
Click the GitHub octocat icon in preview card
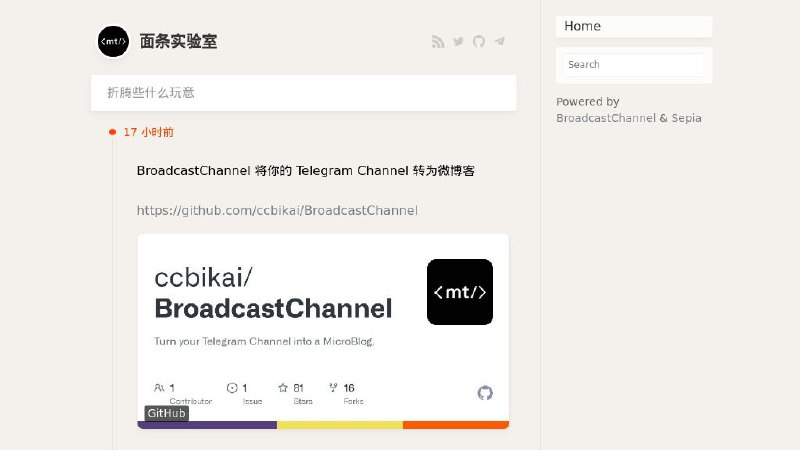485,393
